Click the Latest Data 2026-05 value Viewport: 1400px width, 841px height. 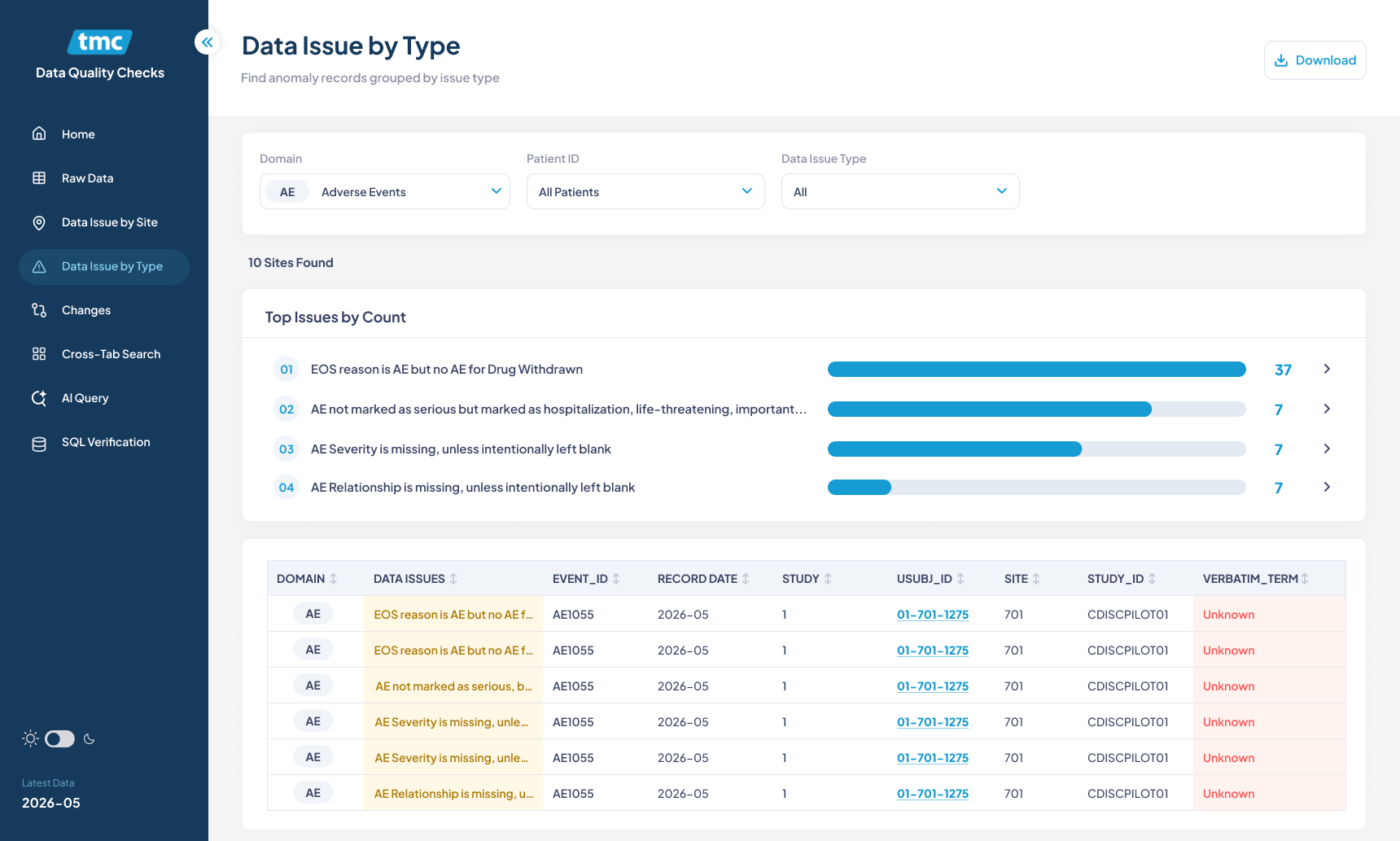(51, 803)
